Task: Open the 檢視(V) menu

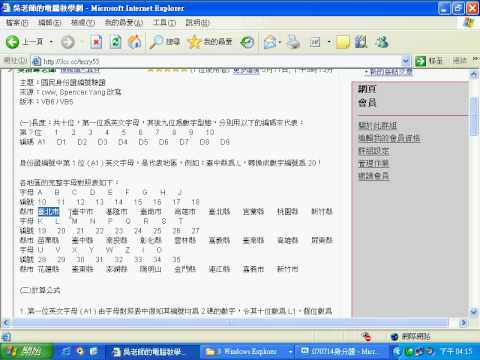Action: click(x=83, y=23)
